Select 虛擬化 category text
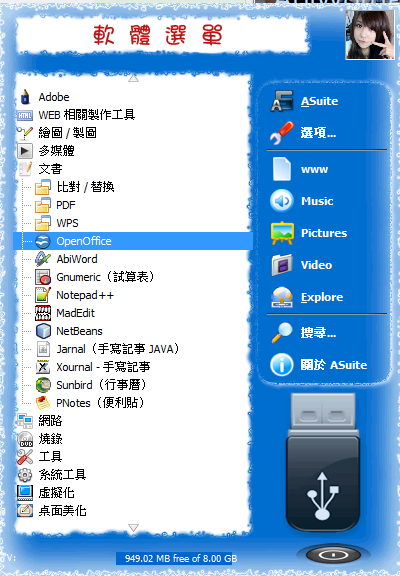This screenshot has height=576, width=400. pos(57,493)
